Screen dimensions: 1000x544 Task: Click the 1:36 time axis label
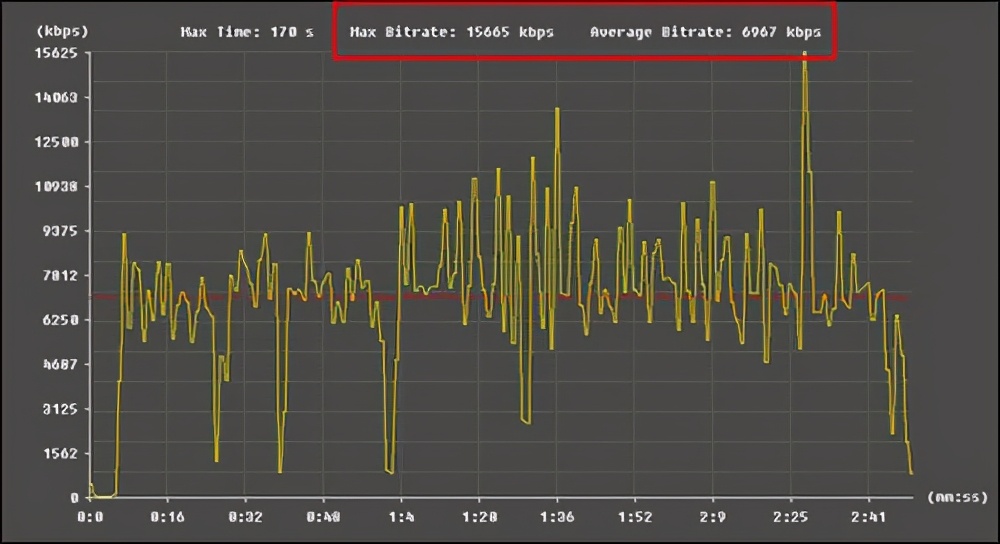pyautogui.click(x=557, y=517)
